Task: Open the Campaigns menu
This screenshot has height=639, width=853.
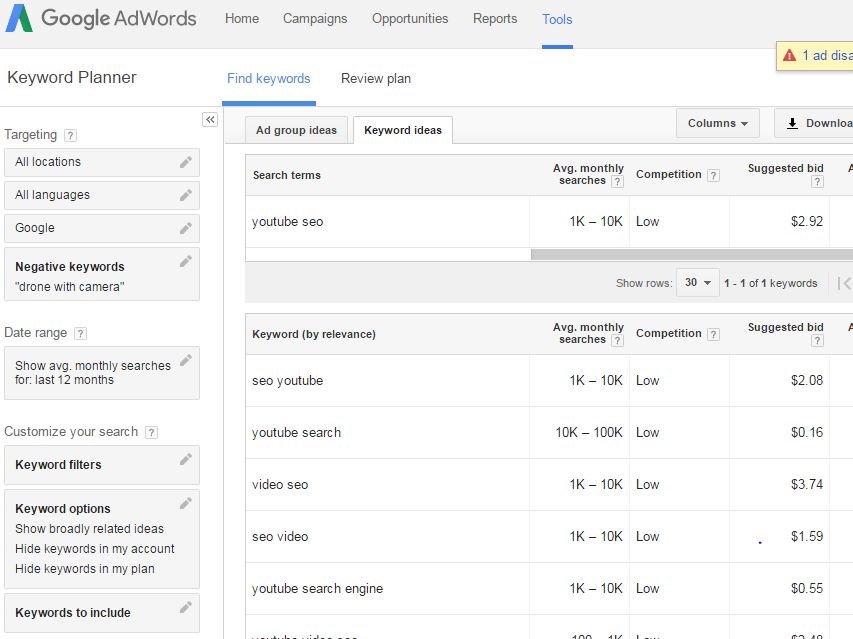Action: point(315,18)
